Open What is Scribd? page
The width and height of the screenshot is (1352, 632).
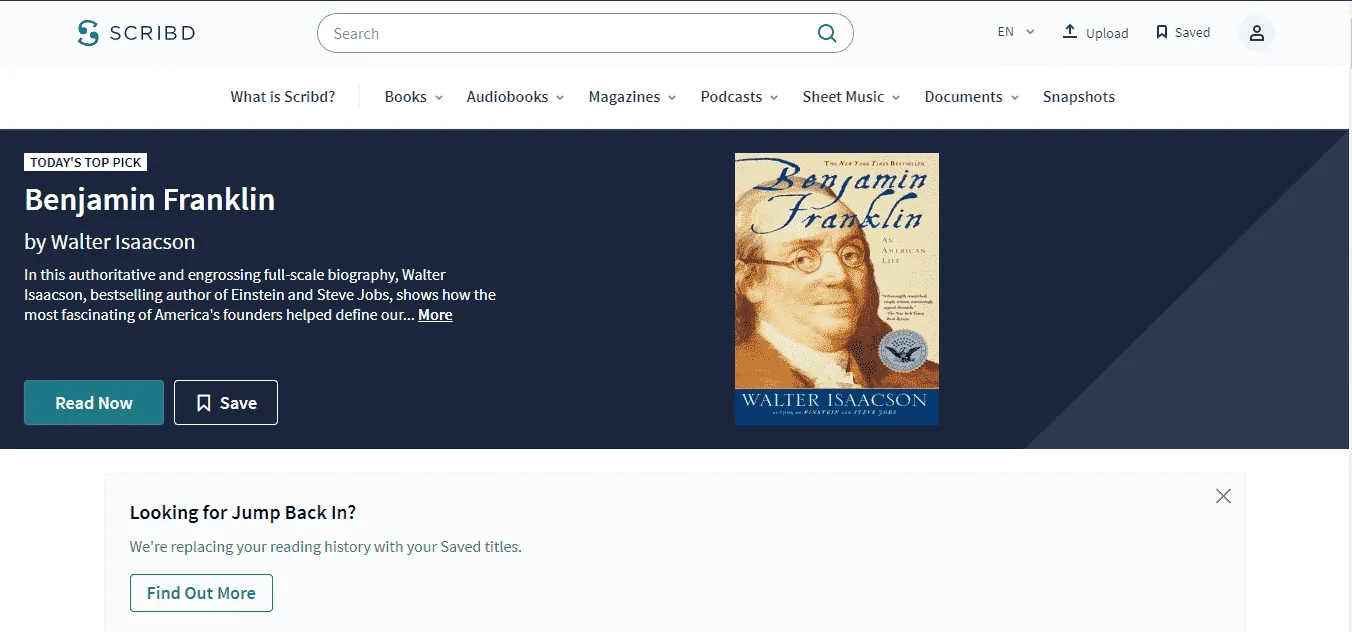283,97
